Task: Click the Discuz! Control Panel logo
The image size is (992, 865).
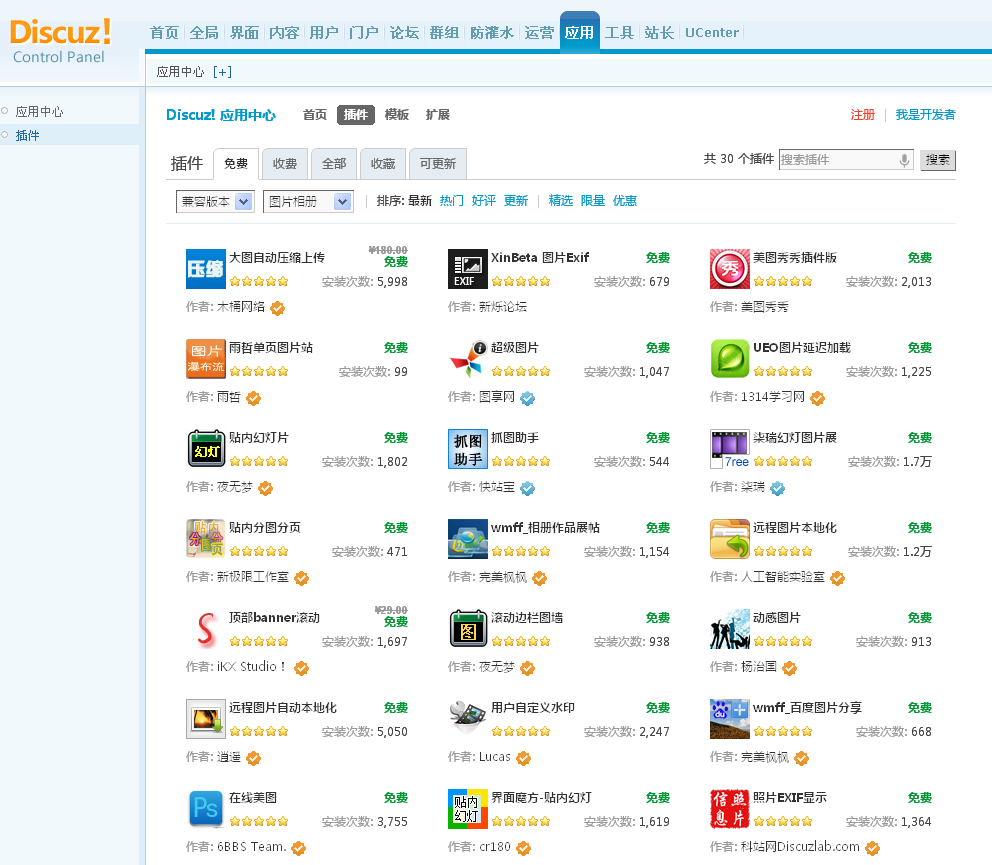Action: (x=61, y=41)
